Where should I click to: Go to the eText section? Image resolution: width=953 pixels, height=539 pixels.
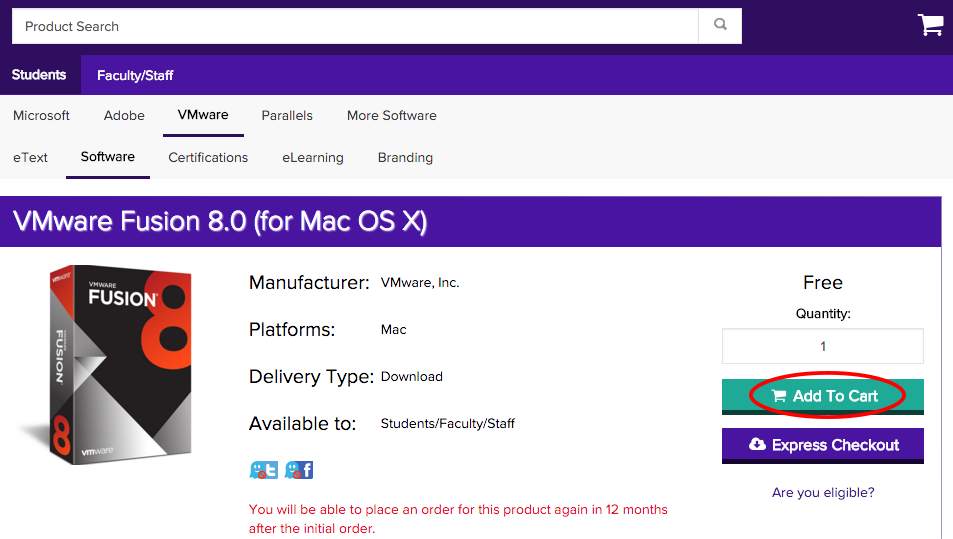pos(30,157)
